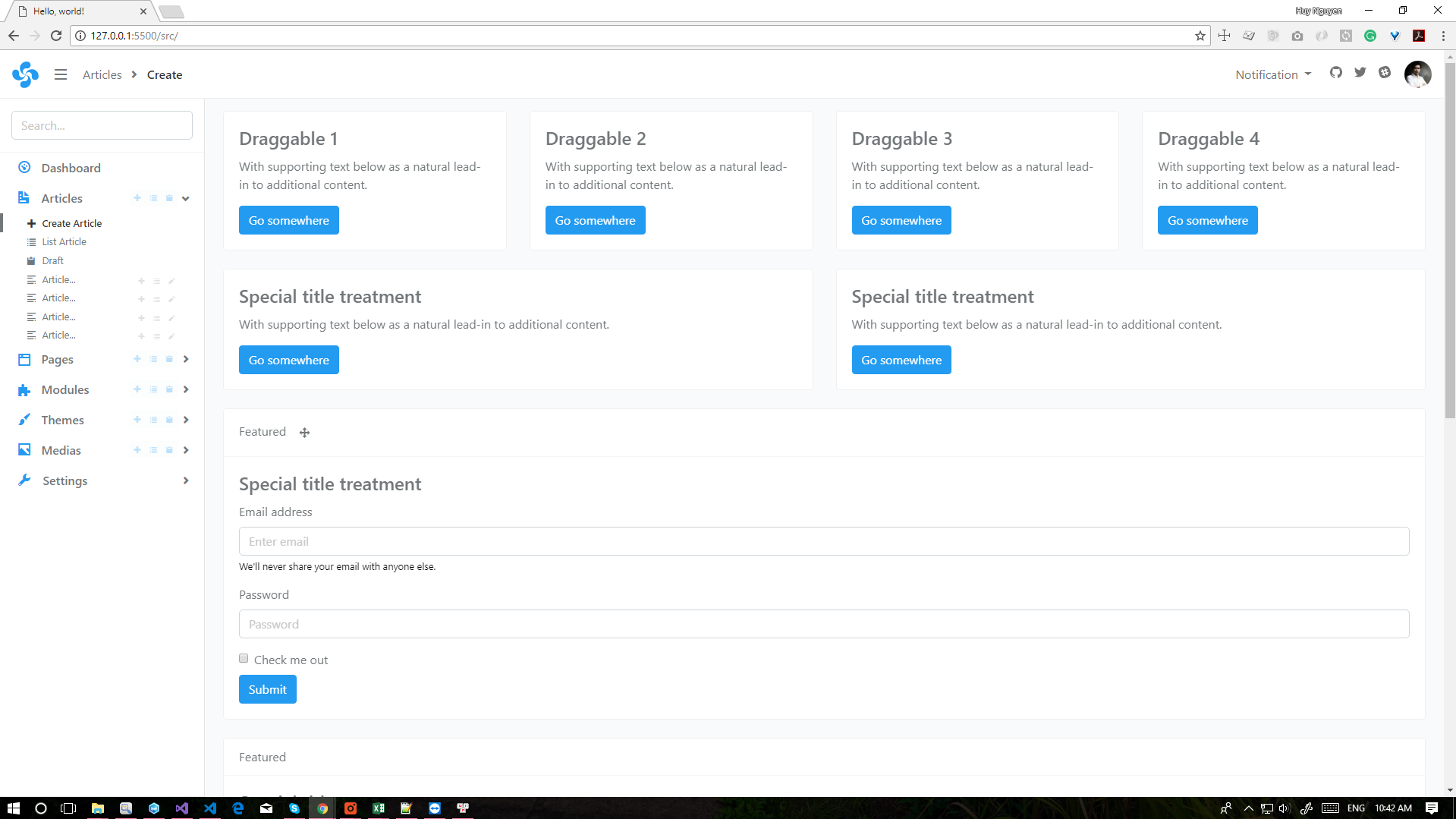Expand the Settings menu chevron
The width and height of the screenshot is (1456, 819).
click(186, 480)
